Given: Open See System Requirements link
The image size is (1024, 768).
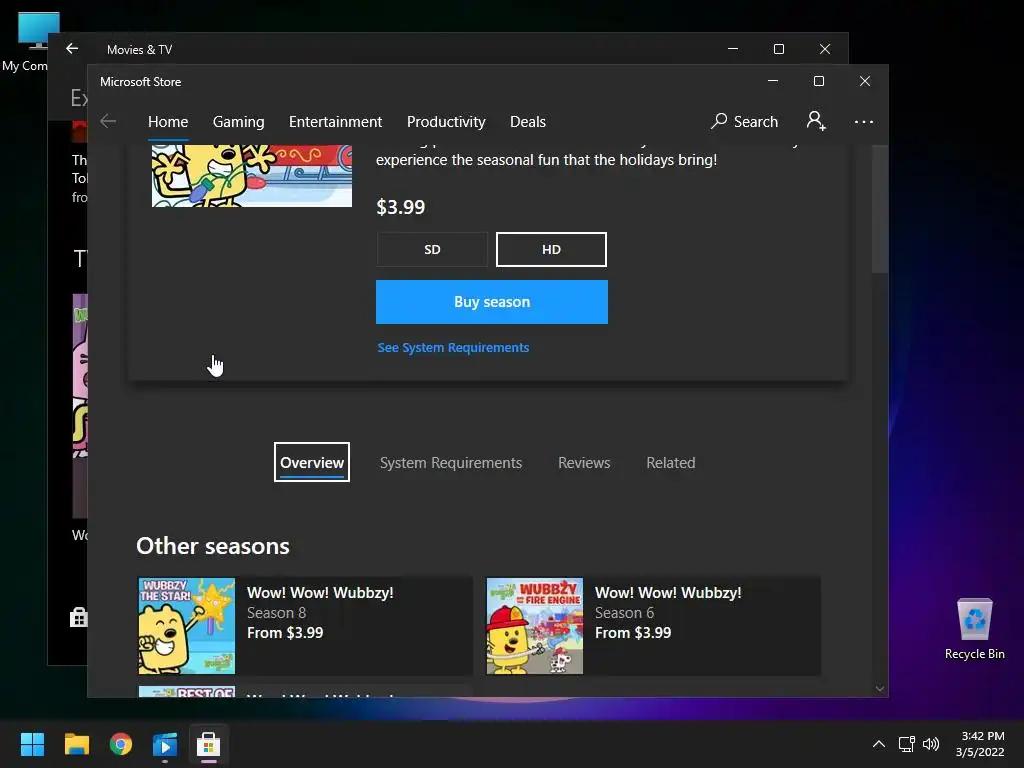Looking at the screenshot, I should click(x=453, y=347).
